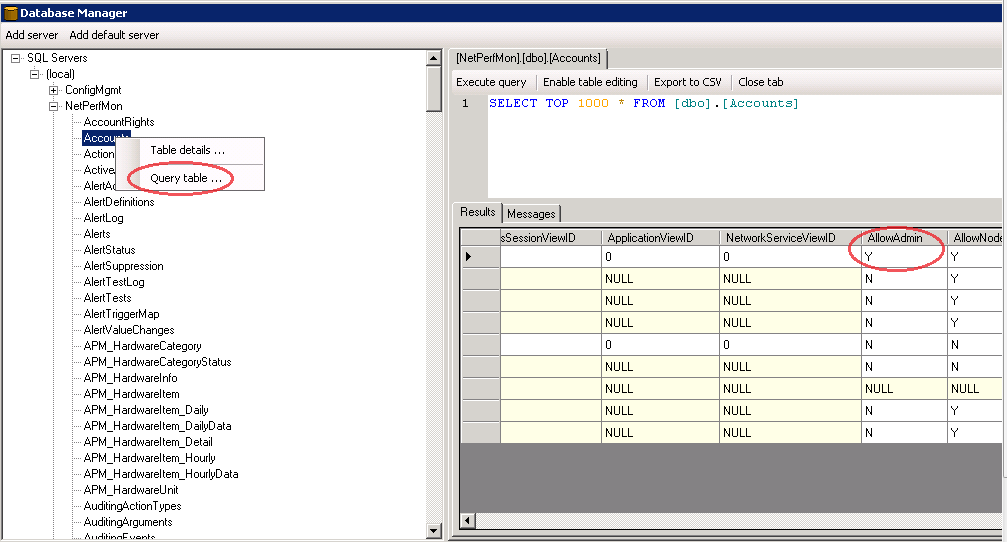Collapse the SQL Servers tree node
This screenshot has width=1007, height=542.
click(x=16, y=58)
